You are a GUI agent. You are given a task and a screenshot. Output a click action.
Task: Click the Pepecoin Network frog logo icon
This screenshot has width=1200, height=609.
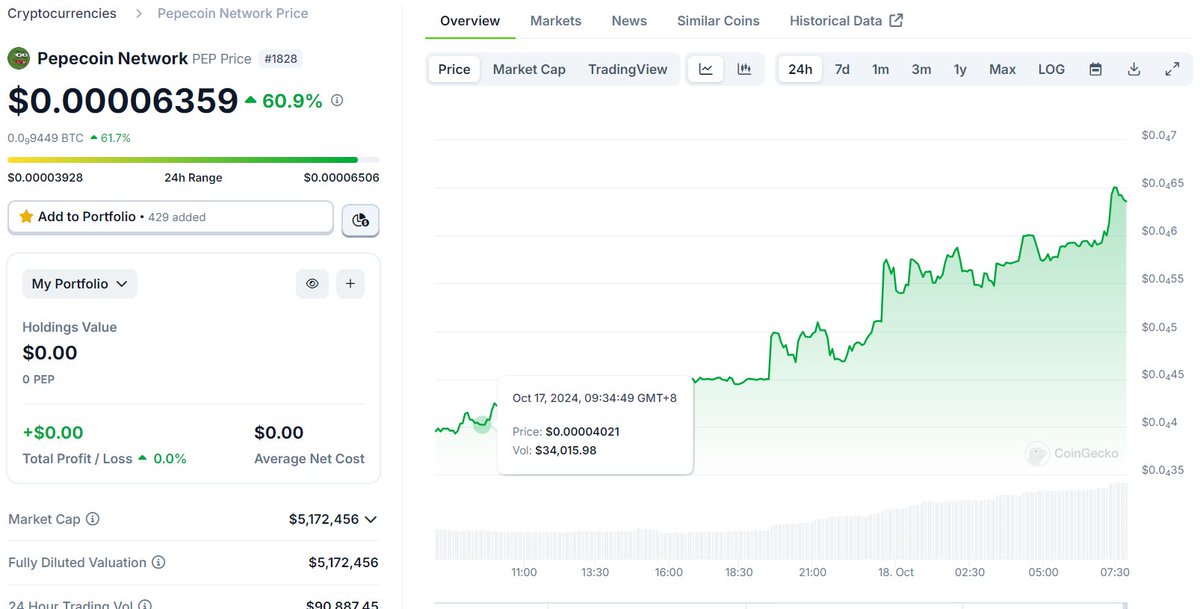pos(19,58)
